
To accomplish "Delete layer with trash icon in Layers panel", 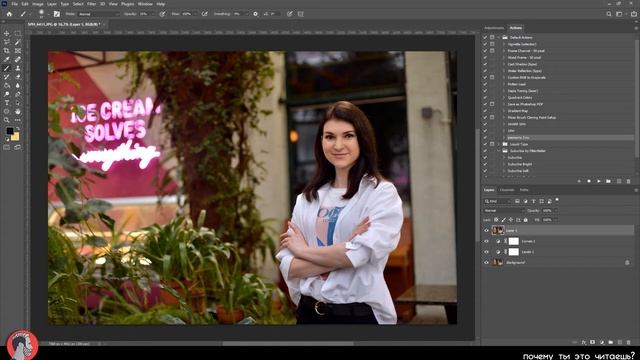I will [x=629, y=342].
